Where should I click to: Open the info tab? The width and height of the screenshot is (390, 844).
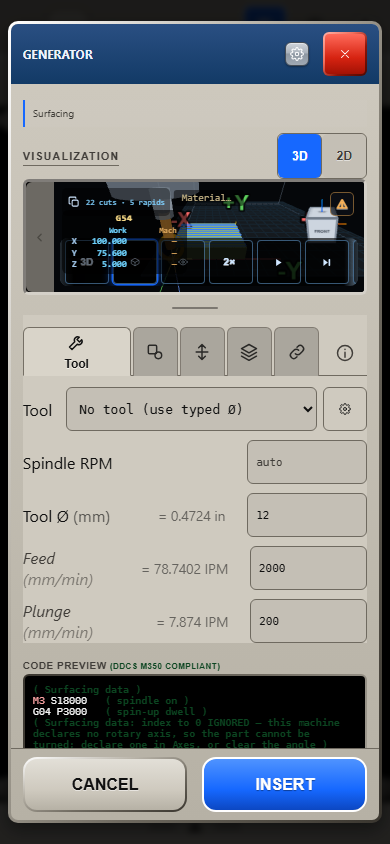pyautogui.click(x=344, y=353)
